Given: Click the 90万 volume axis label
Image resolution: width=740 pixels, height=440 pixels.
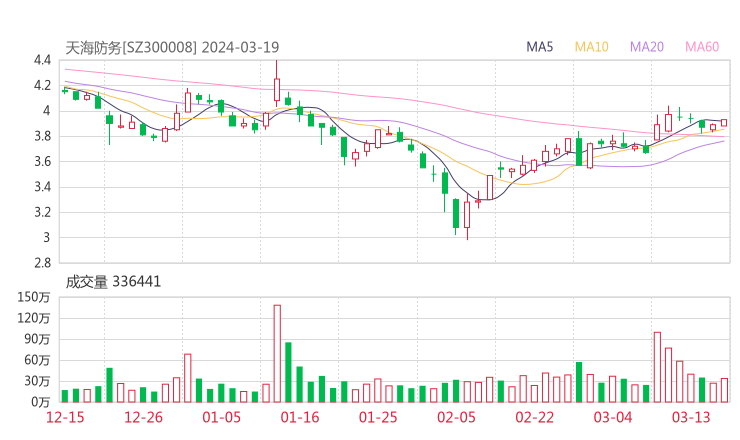Looking at the screenshot, I should (x=37, y=339).
